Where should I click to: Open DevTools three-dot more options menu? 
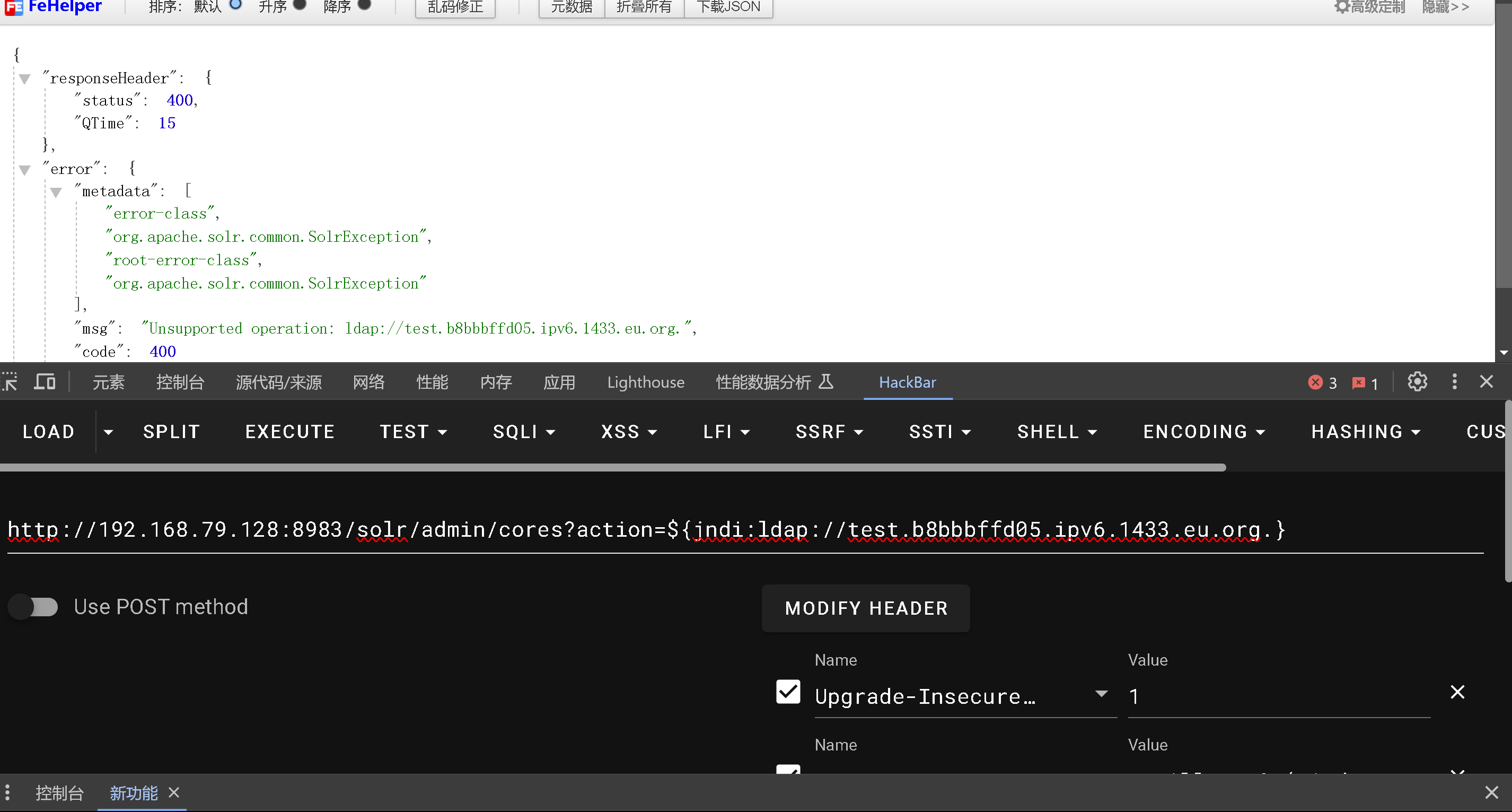(x=1454, y=382)
